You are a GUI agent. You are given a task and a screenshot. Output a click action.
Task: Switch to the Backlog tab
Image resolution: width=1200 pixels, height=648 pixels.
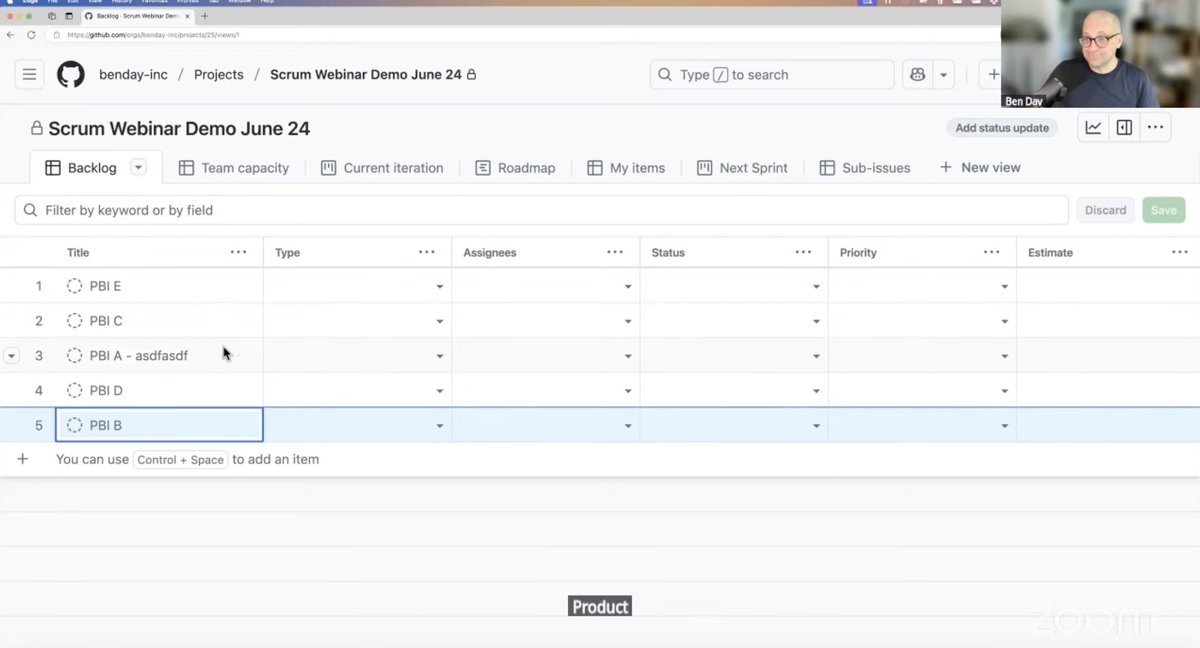pyautogui.click(x=81, y=168)
